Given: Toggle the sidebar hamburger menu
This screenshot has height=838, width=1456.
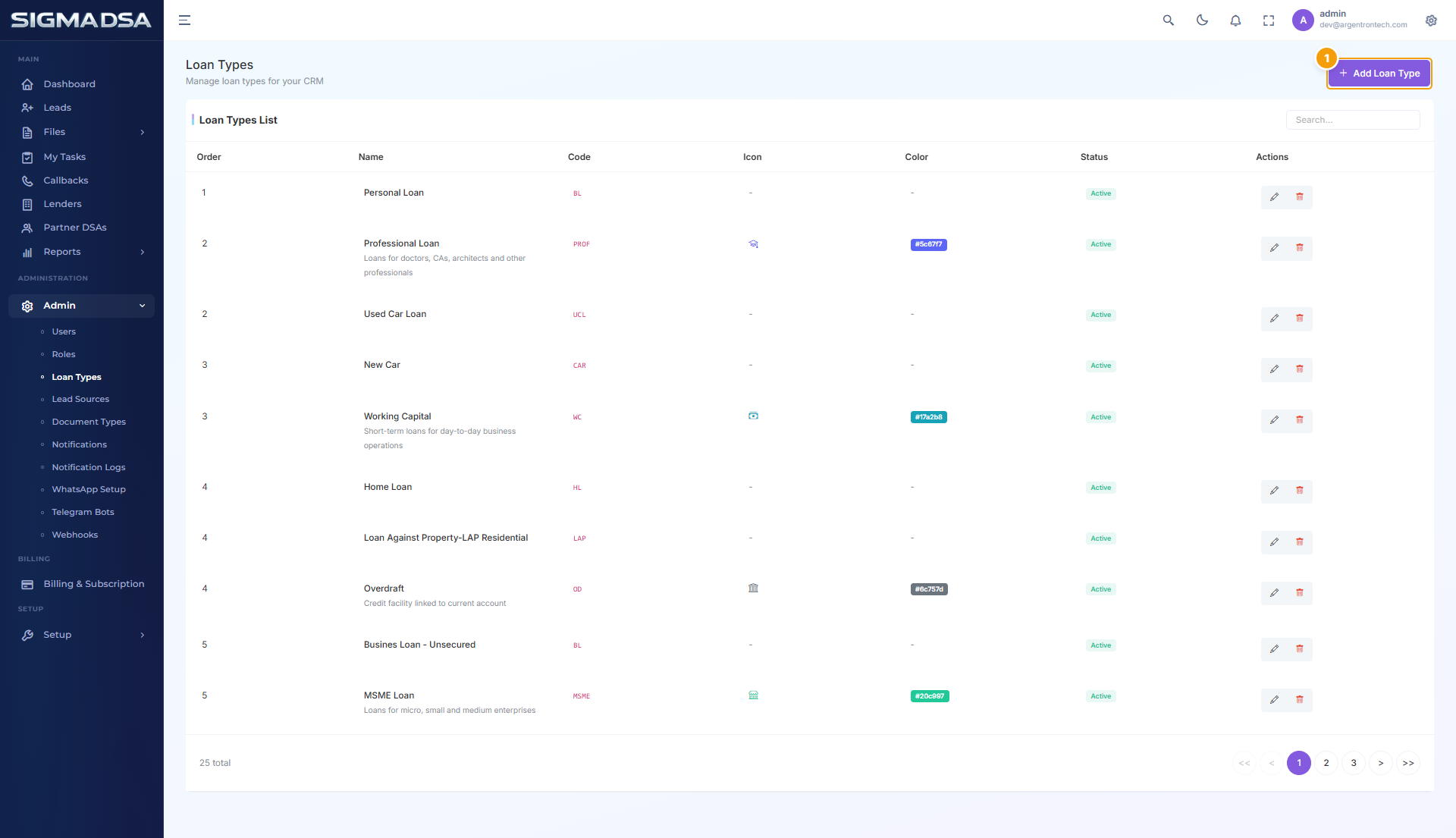Looking at the screenshot, I should pos(184,20).
